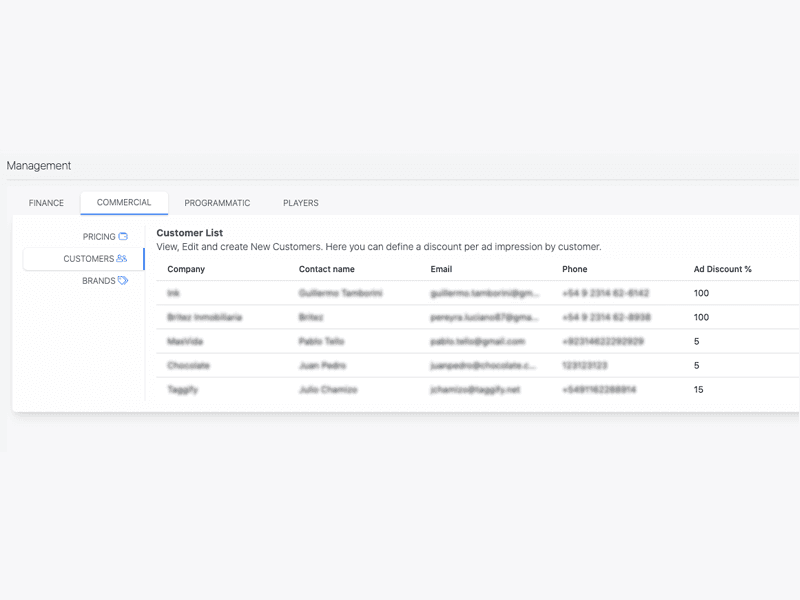Click the Contact name column header
This screenshot has width=800, height=600.
click(x=326, y=269)
